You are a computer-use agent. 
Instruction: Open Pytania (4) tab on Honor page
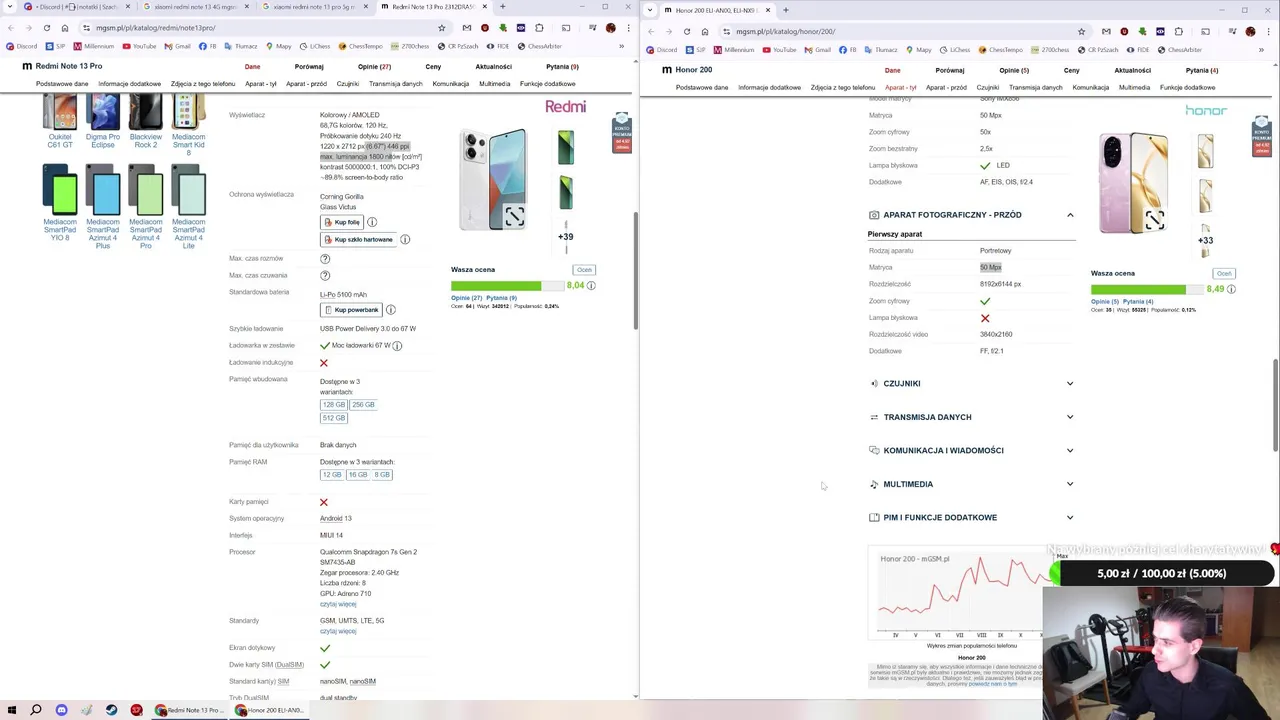click(x=1201, y=71)
